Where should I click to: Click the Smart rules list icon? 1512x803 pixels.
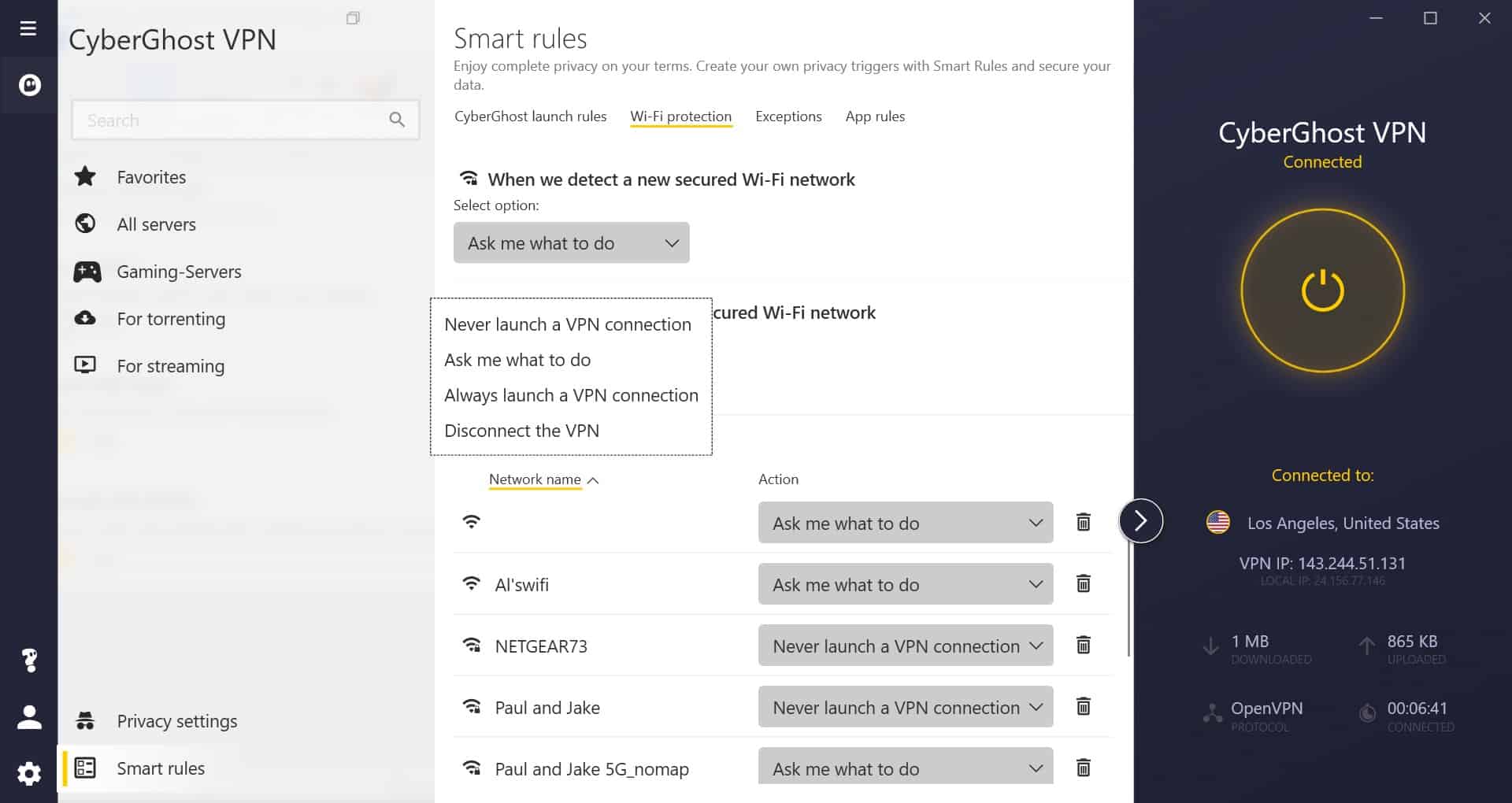point(85,768)
